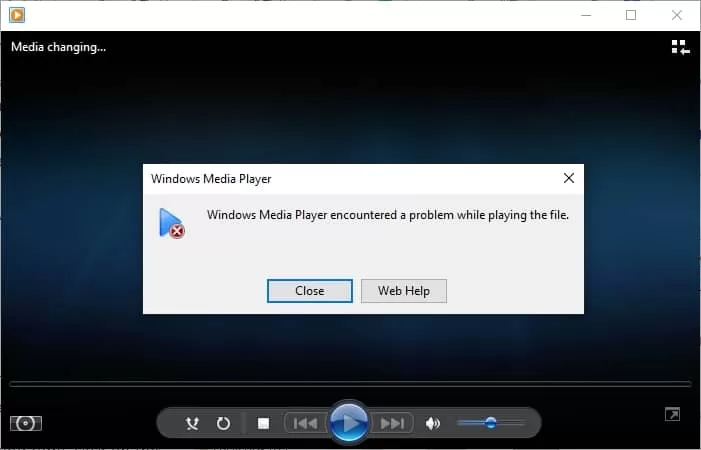Image resolution: width=701 pixels, height=450 pixels.
Task: Click the seek progress bar
Action: click(x=350, y=384)
